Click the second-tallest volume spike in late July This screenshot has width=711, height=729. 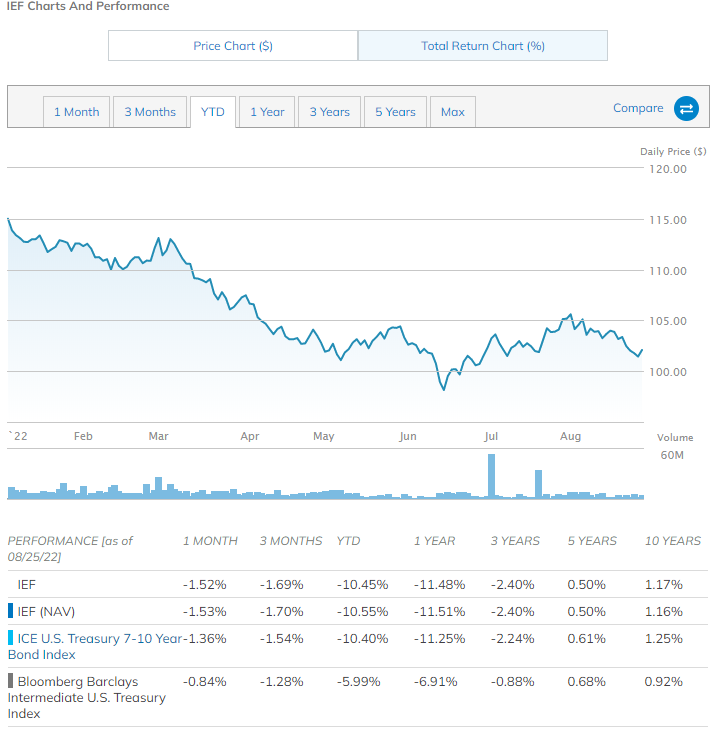[537, 484]
